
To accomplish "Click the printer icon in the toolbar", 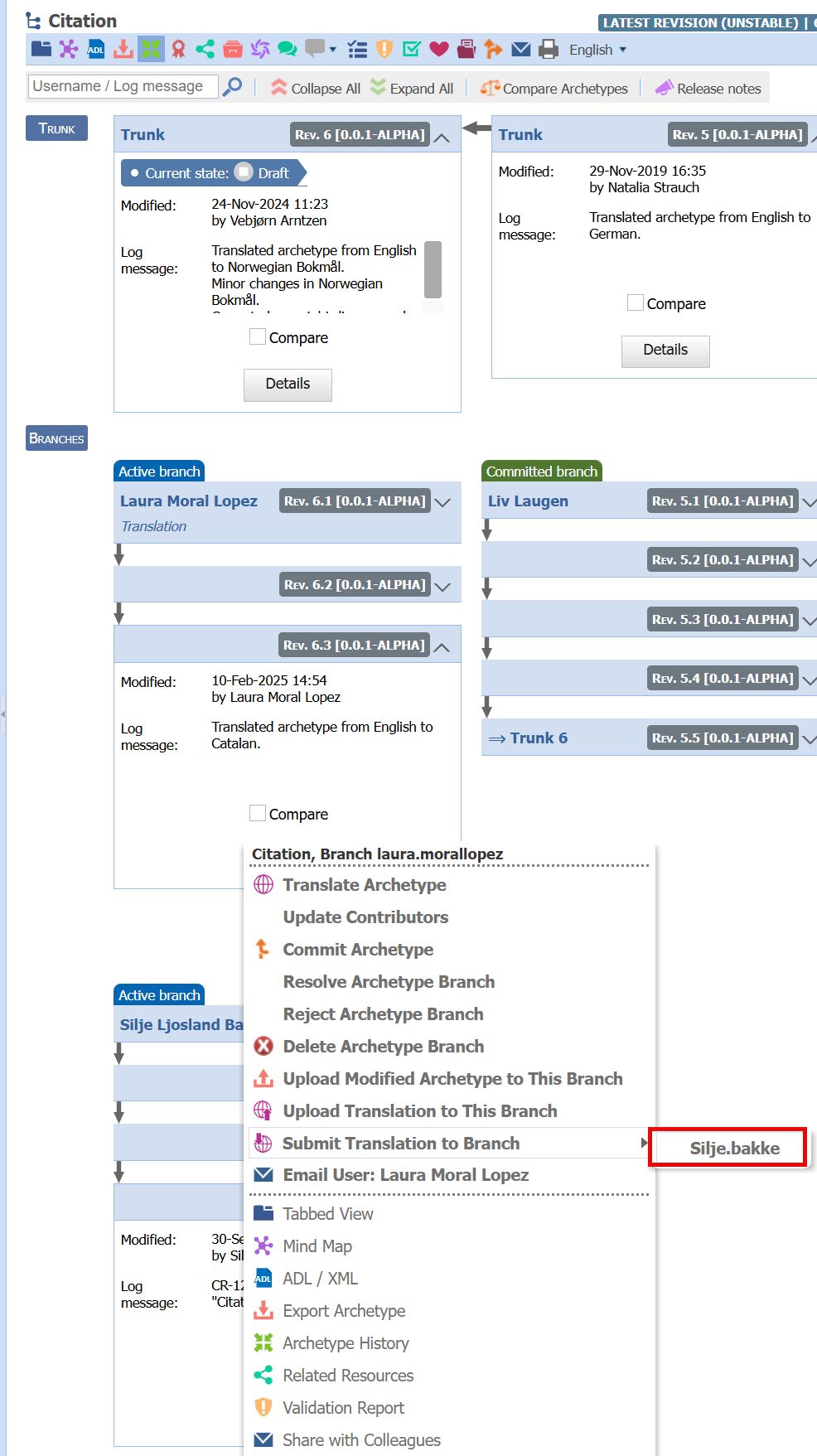I will point(549,49).
